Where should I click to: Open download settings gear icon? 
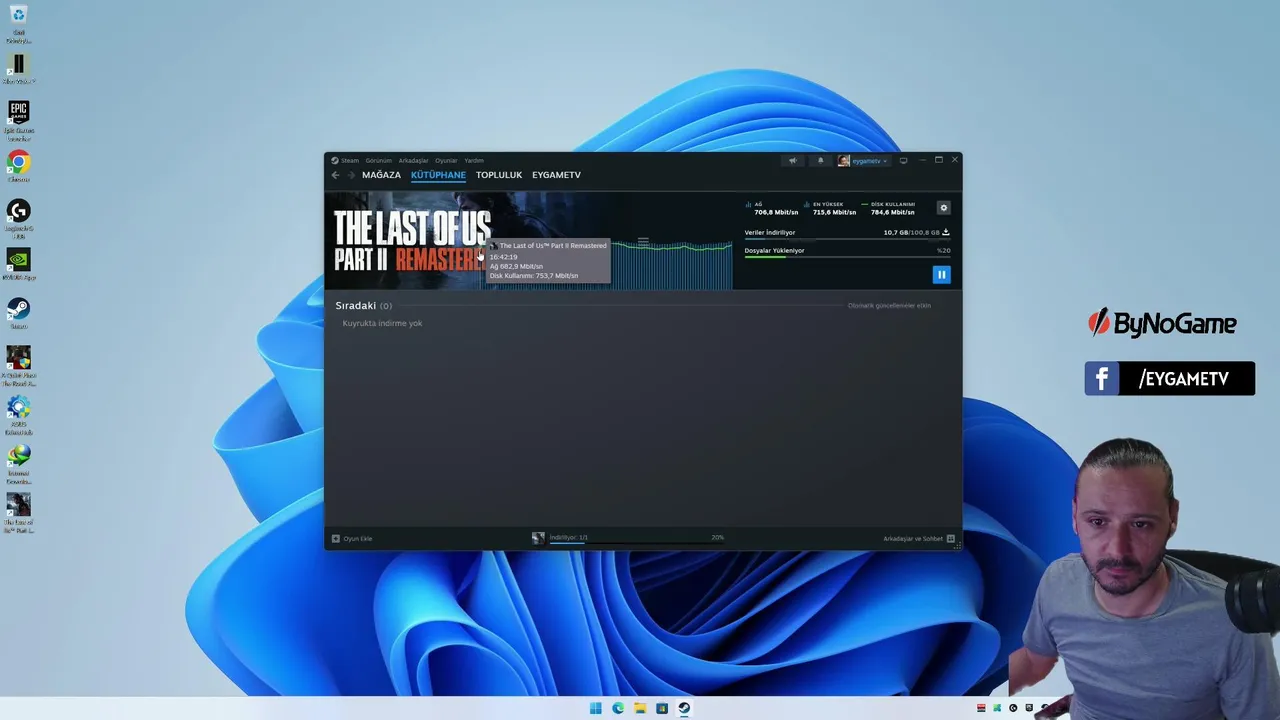(x=943, y=208)
